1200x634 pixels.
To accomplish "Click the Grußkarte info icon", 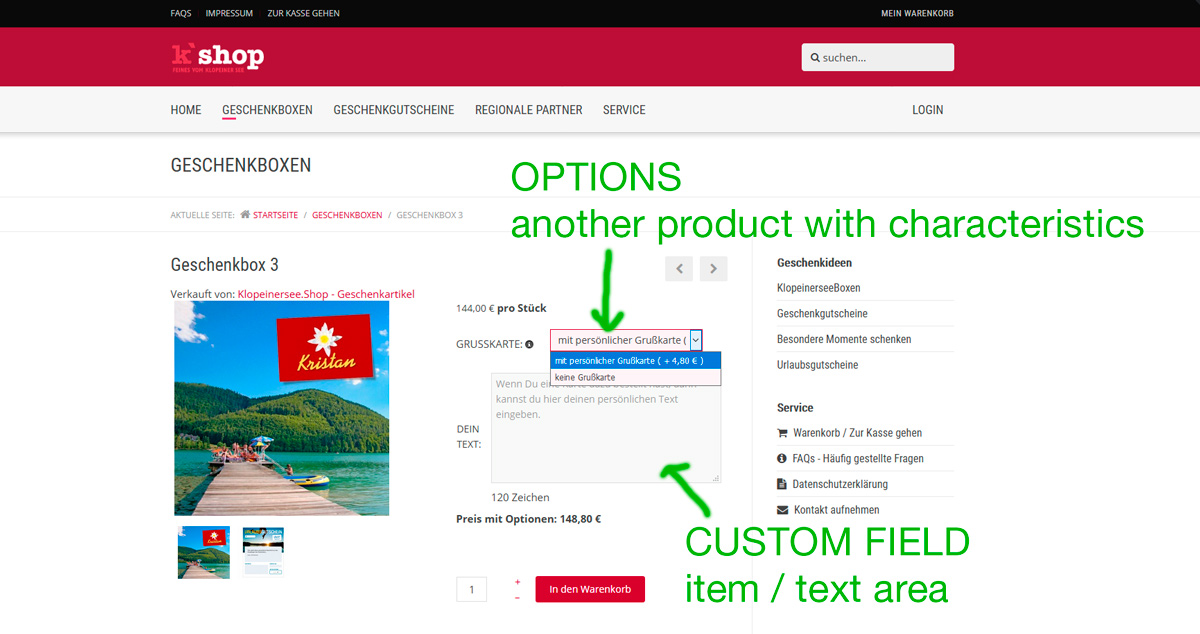I will click(x=529, y=344).
